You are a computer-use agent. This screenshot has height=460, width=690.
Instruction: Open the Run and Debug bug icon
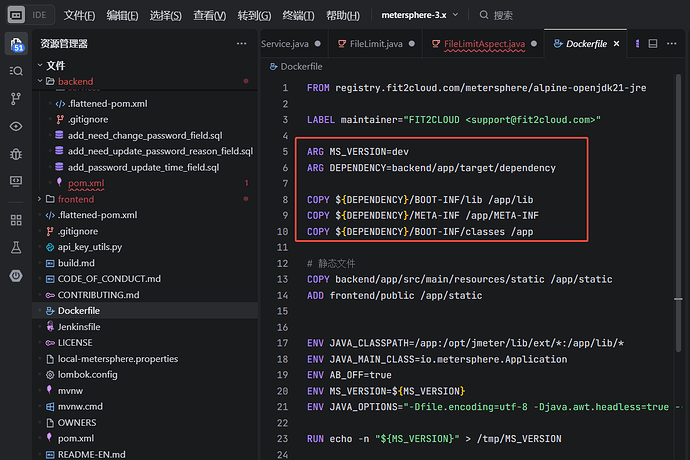click(x=16, y=153)
